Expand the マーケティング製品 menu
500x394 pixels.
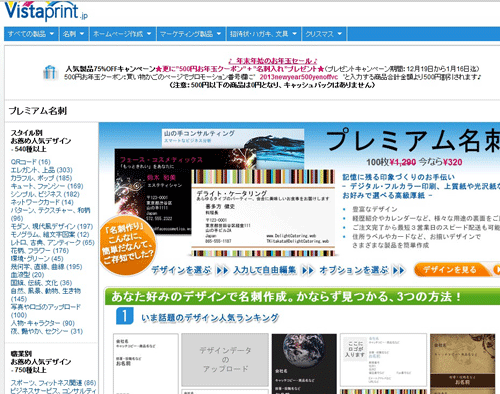[191, 34]
